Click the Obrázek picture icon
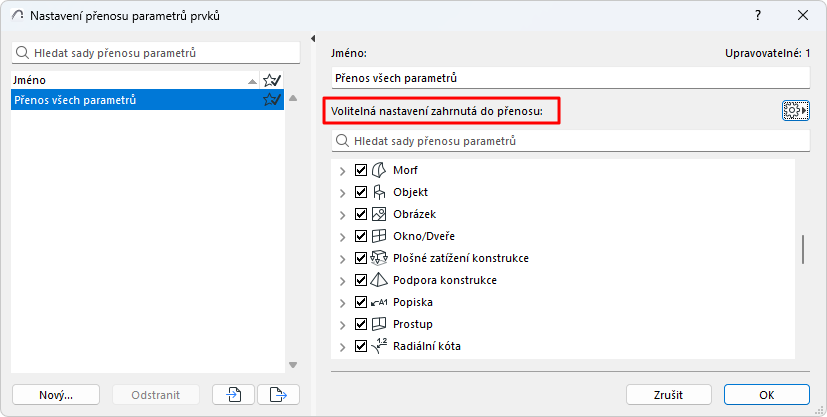Screen dimensions: 827x417 pyautogui.click(x=379, y=214)
